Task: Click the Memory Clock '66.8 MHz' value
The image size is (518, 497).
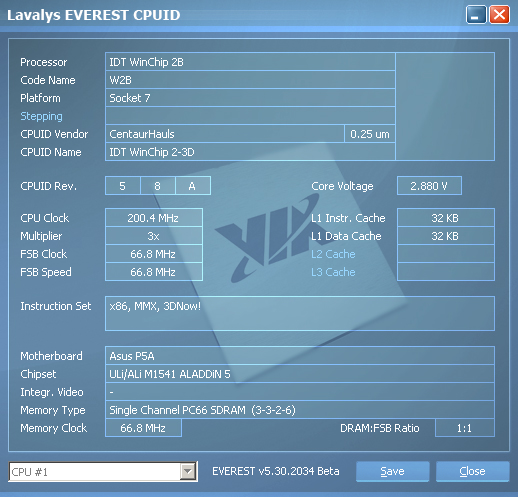Action: click(x=143, y=428)
